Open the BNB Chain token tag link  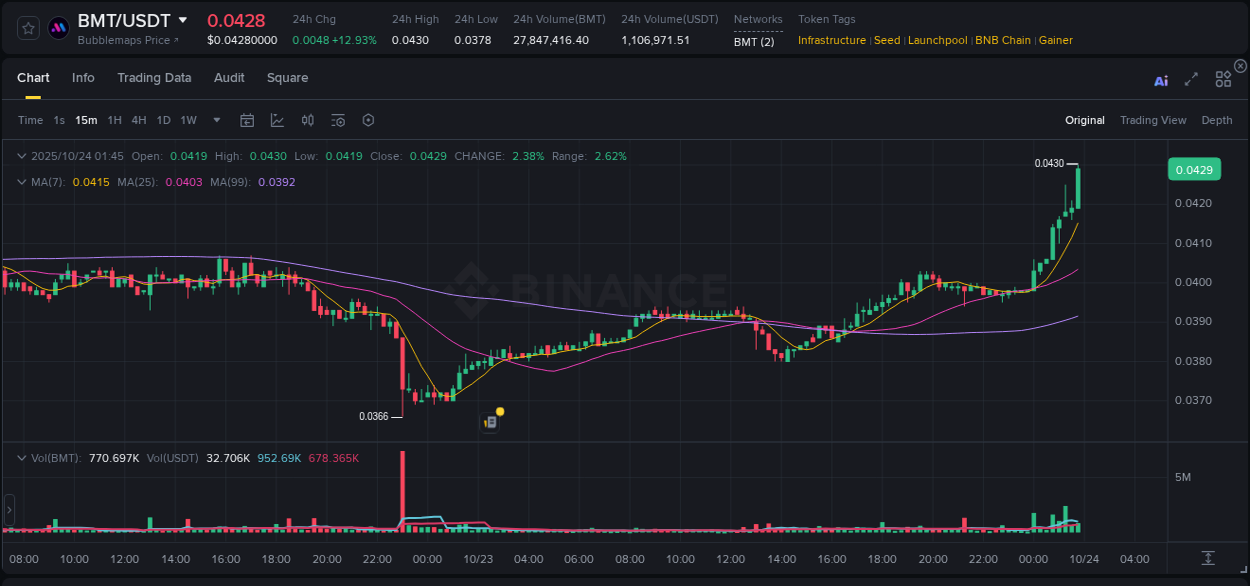click(x=1003, y=40)
